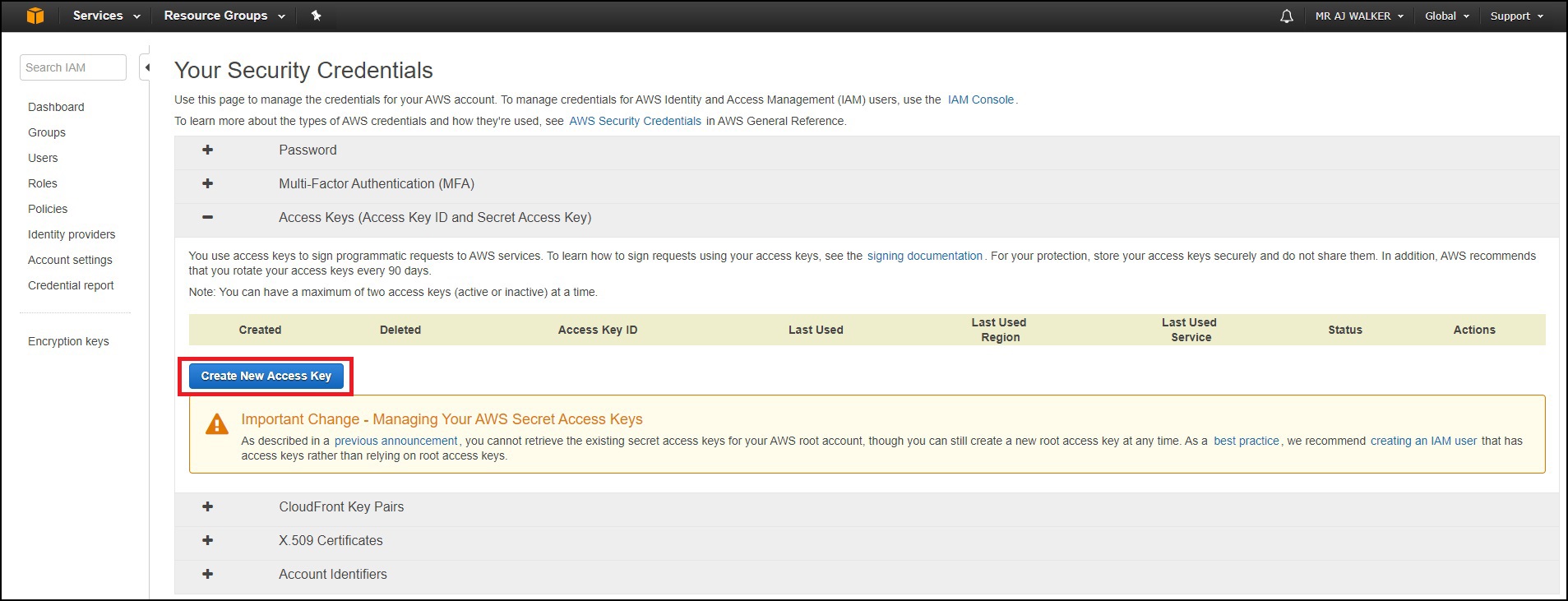Open the Services dropdown menu

106,16
